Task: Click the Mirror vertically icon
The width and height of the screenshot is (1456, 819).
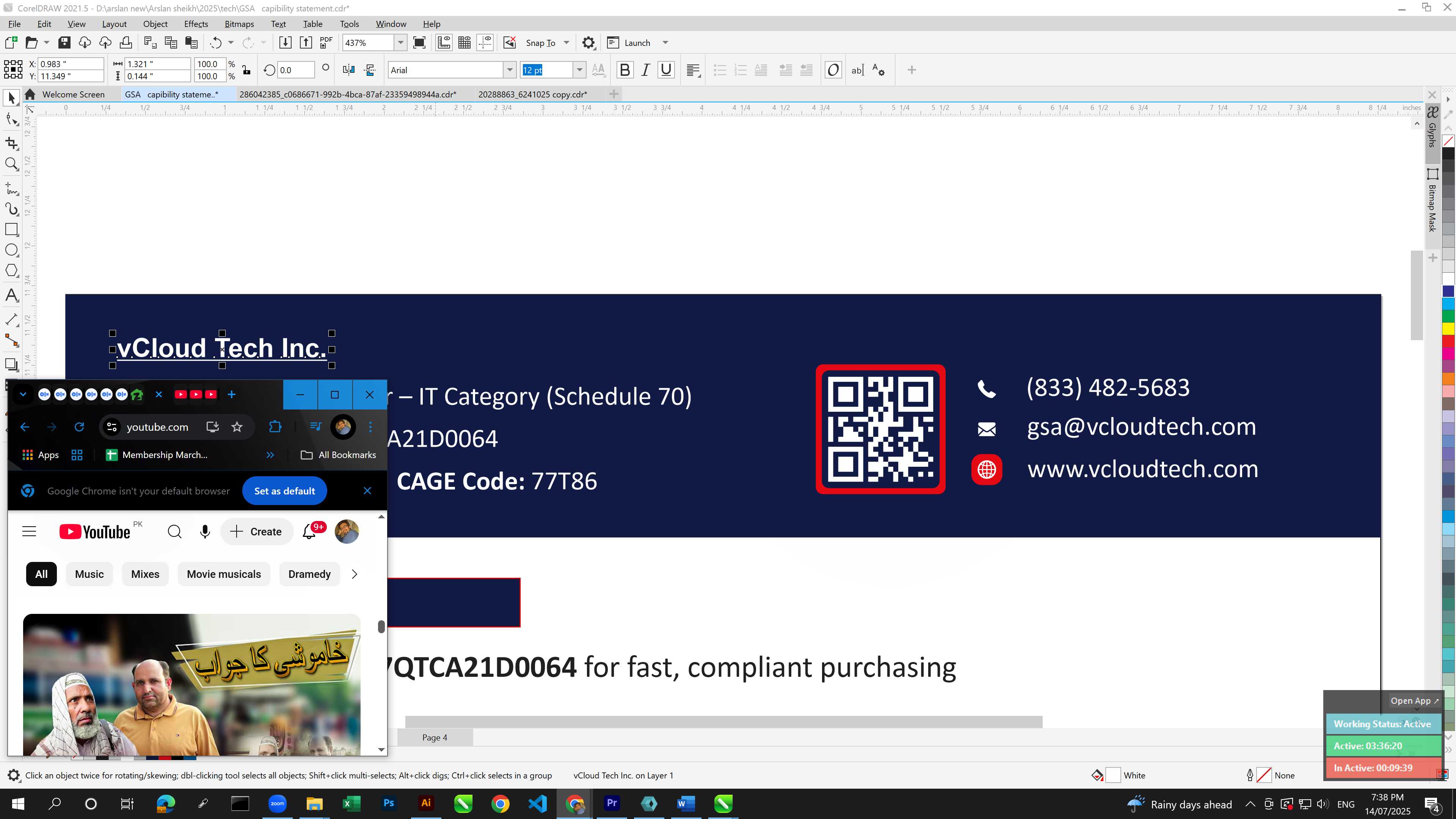Action: point(370,70)
